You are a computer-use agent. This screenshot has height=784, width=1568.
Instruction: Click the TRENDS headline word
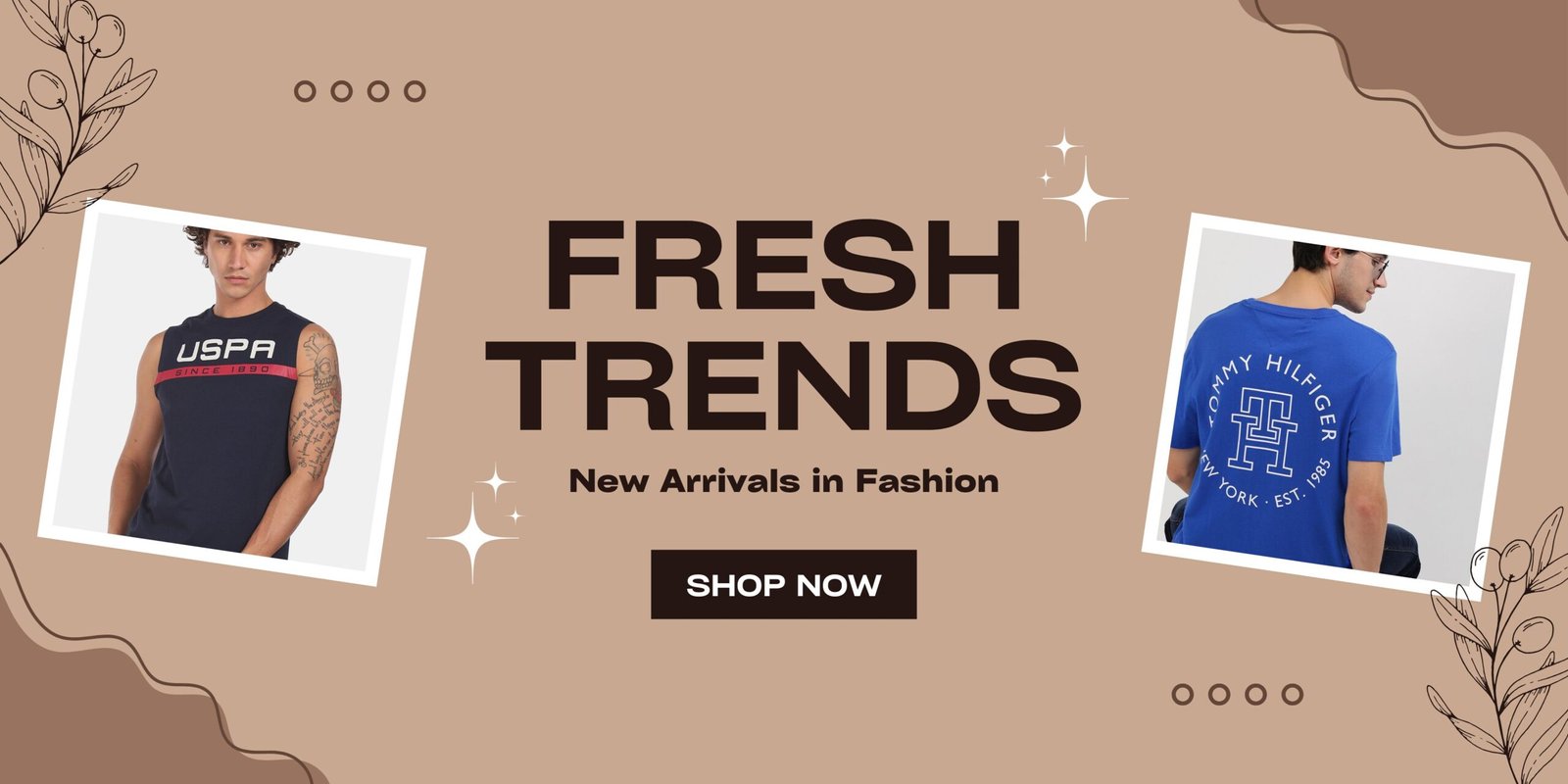785,383
